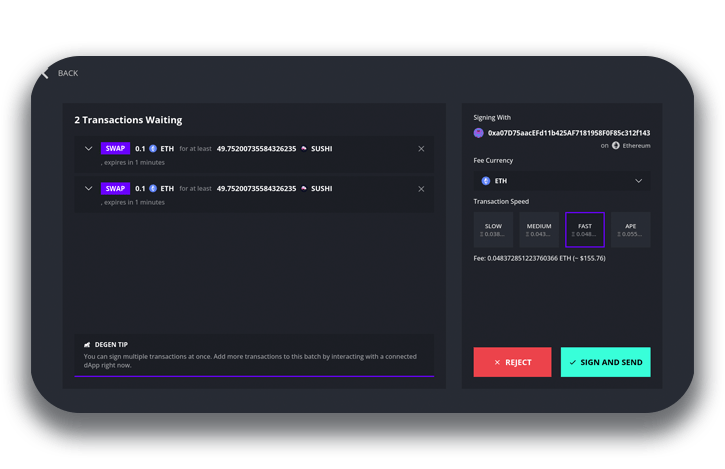Go back using the BACK arrow
Screen dimensions: 725x469
(x=45, y=73)
